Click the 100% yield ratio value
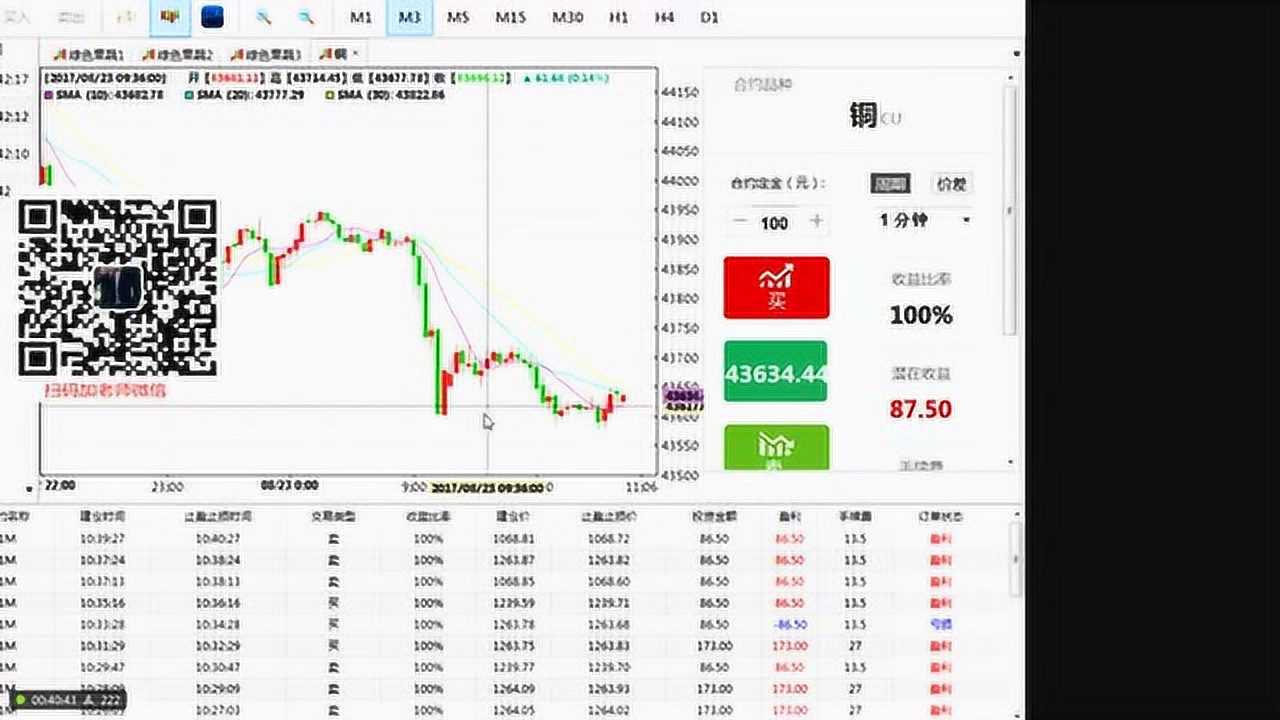 click(x=921, y=316)
